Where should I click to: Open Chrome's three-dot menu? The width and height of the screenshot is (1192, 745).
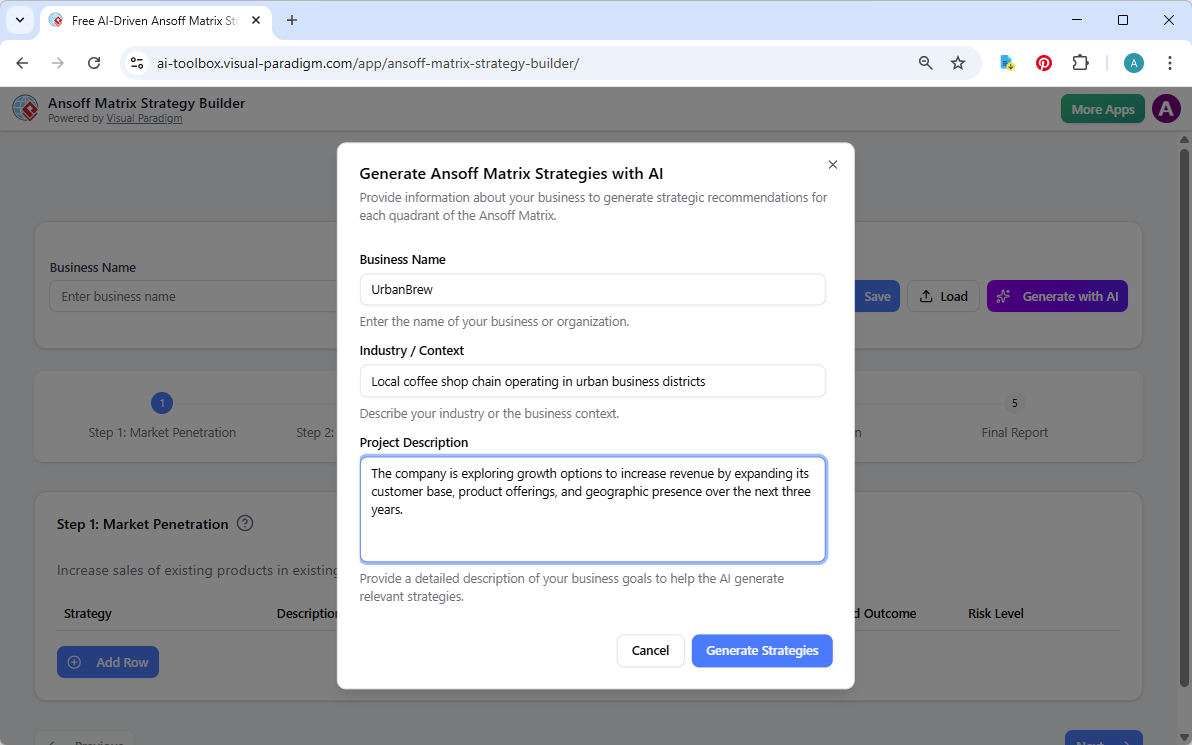point(1170,62)
